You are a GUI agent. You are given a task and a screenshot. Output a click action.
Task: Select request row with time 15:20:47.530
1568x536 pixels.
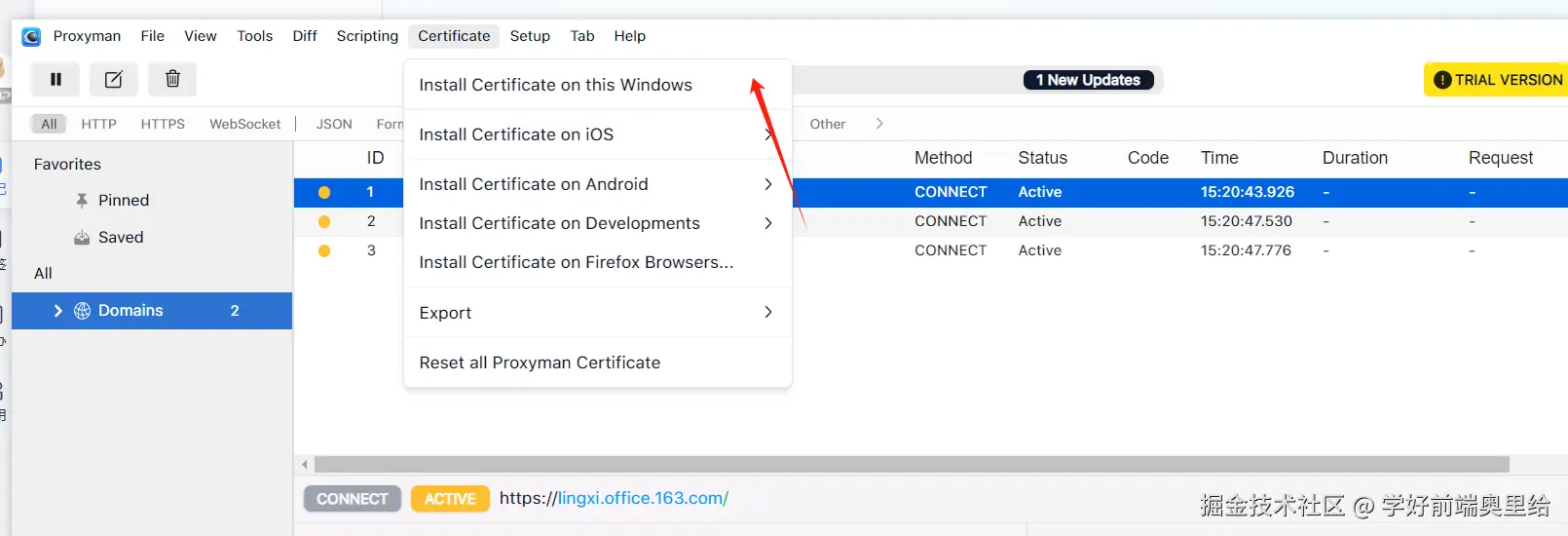[x=931, y=221]
